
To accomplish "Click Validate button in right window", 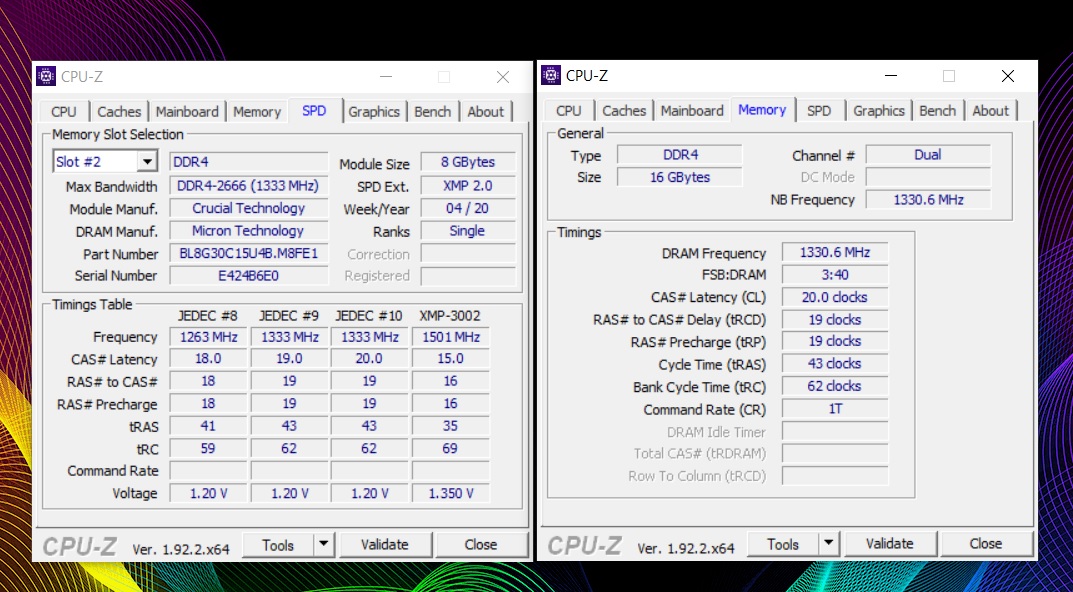I will point(890,543).
